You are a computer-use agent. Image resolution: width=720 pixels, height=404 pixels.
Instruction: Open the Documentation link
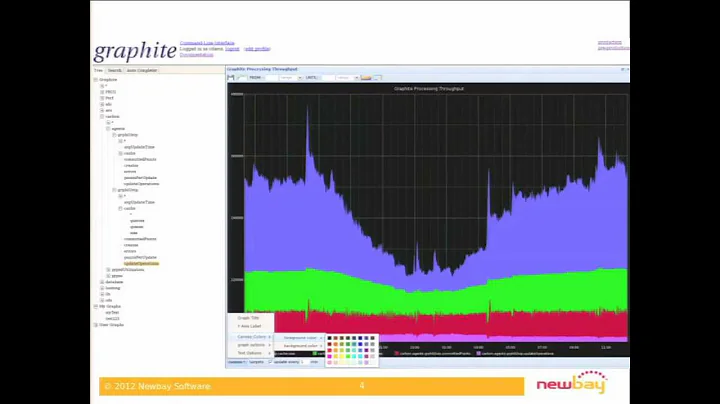(197, 55)
